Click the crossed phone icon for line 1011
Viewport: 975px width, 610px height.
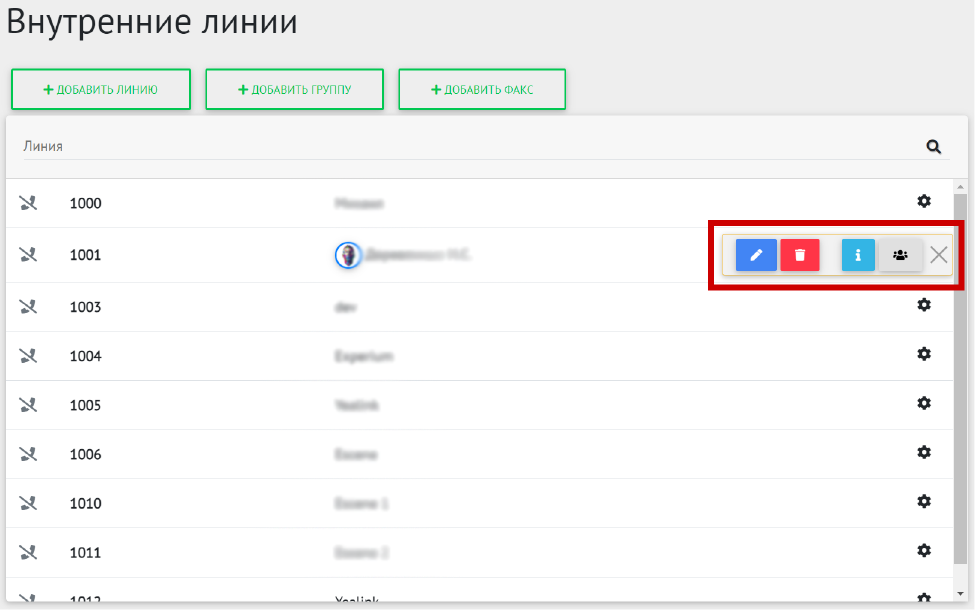click(x=29, y=551)
